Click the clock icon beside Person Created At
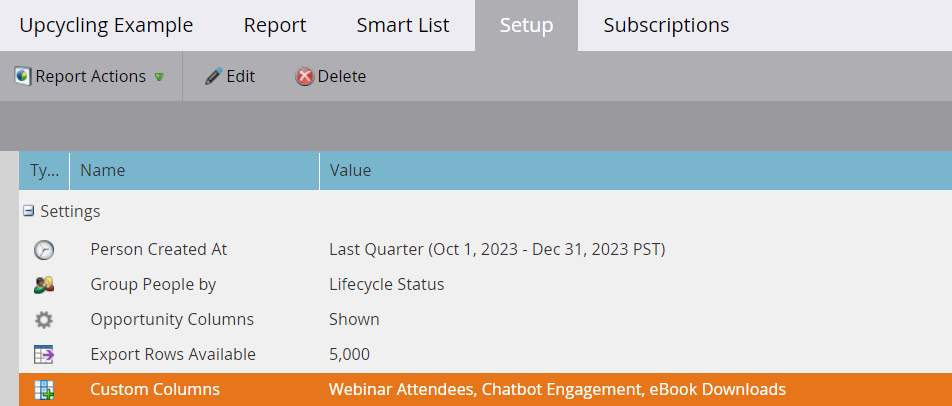 point(44,249)
